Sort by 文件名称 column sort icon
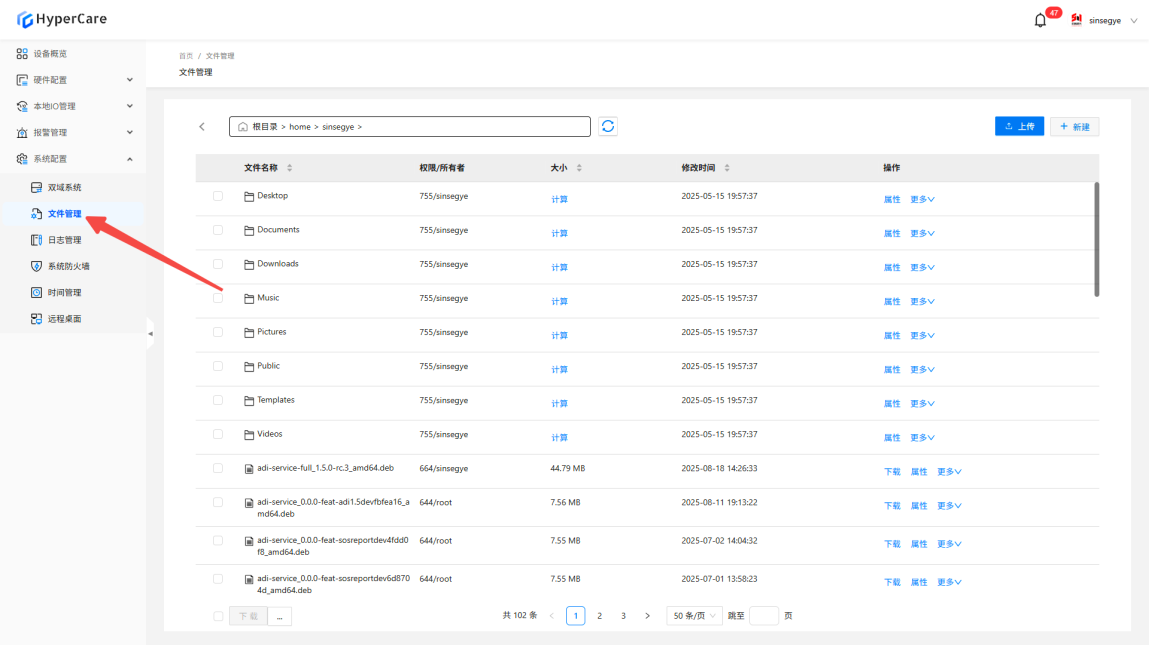 pyautogui.click(x=290, y=168)
